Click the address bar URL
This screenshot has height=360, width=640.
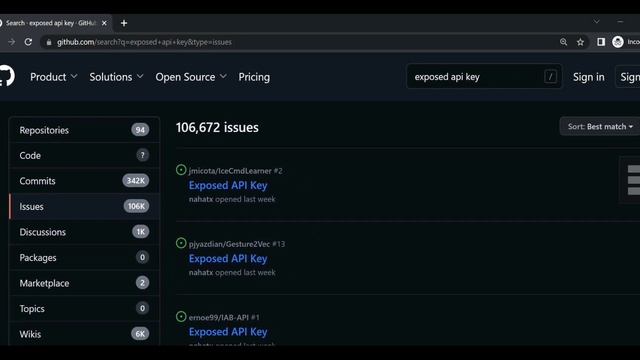[144, 42]
